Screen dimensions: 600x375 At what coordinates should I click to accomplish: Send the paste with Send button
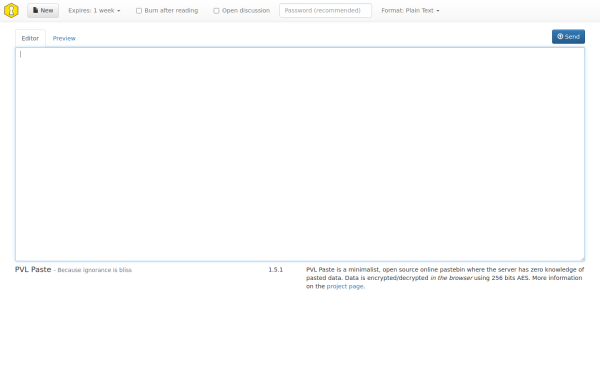pyautogui.click(x=568, y=36)
